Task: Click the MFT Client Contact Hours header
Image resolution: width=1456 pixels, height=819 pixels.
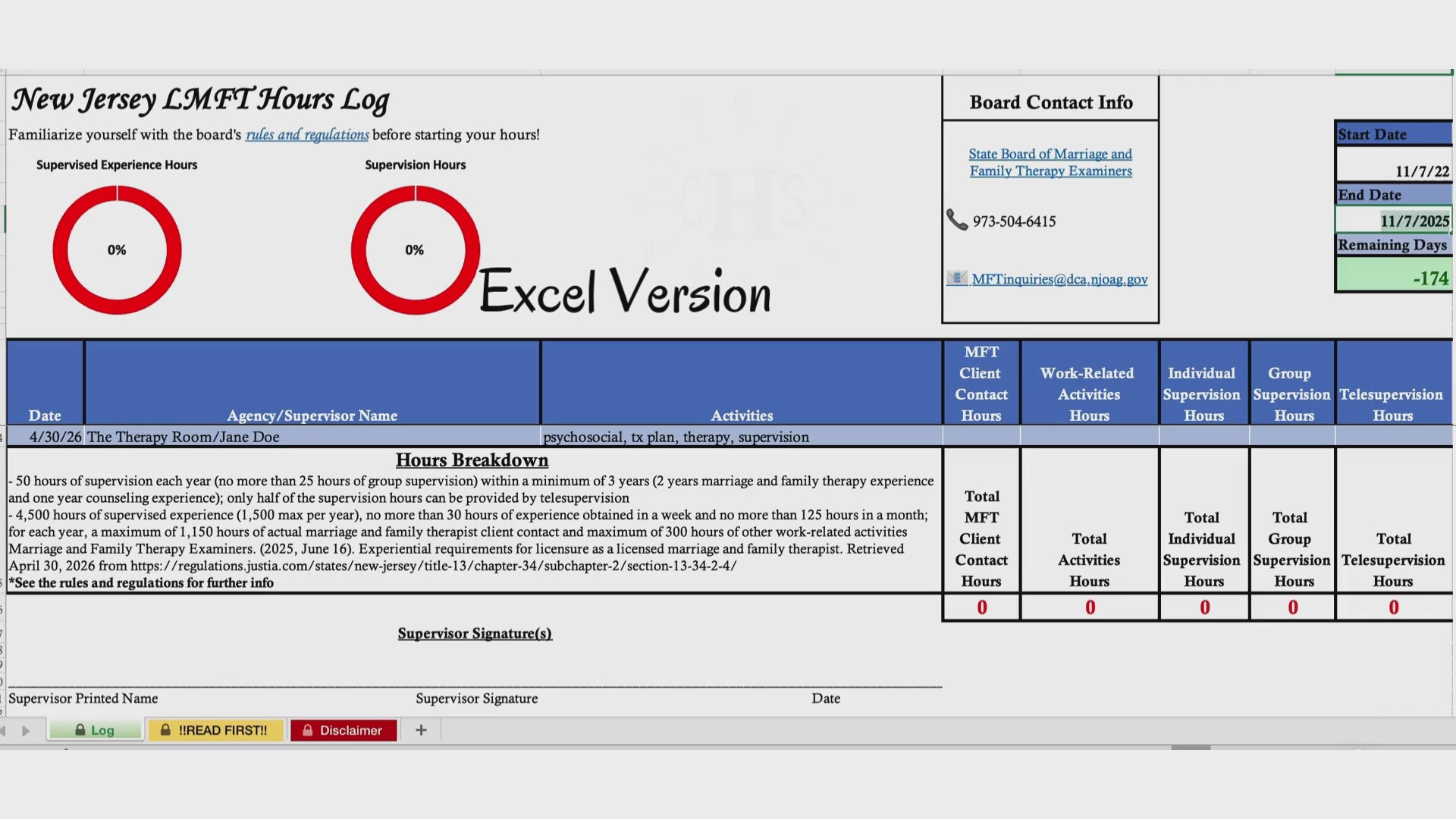Action: (x=981, y=383)
